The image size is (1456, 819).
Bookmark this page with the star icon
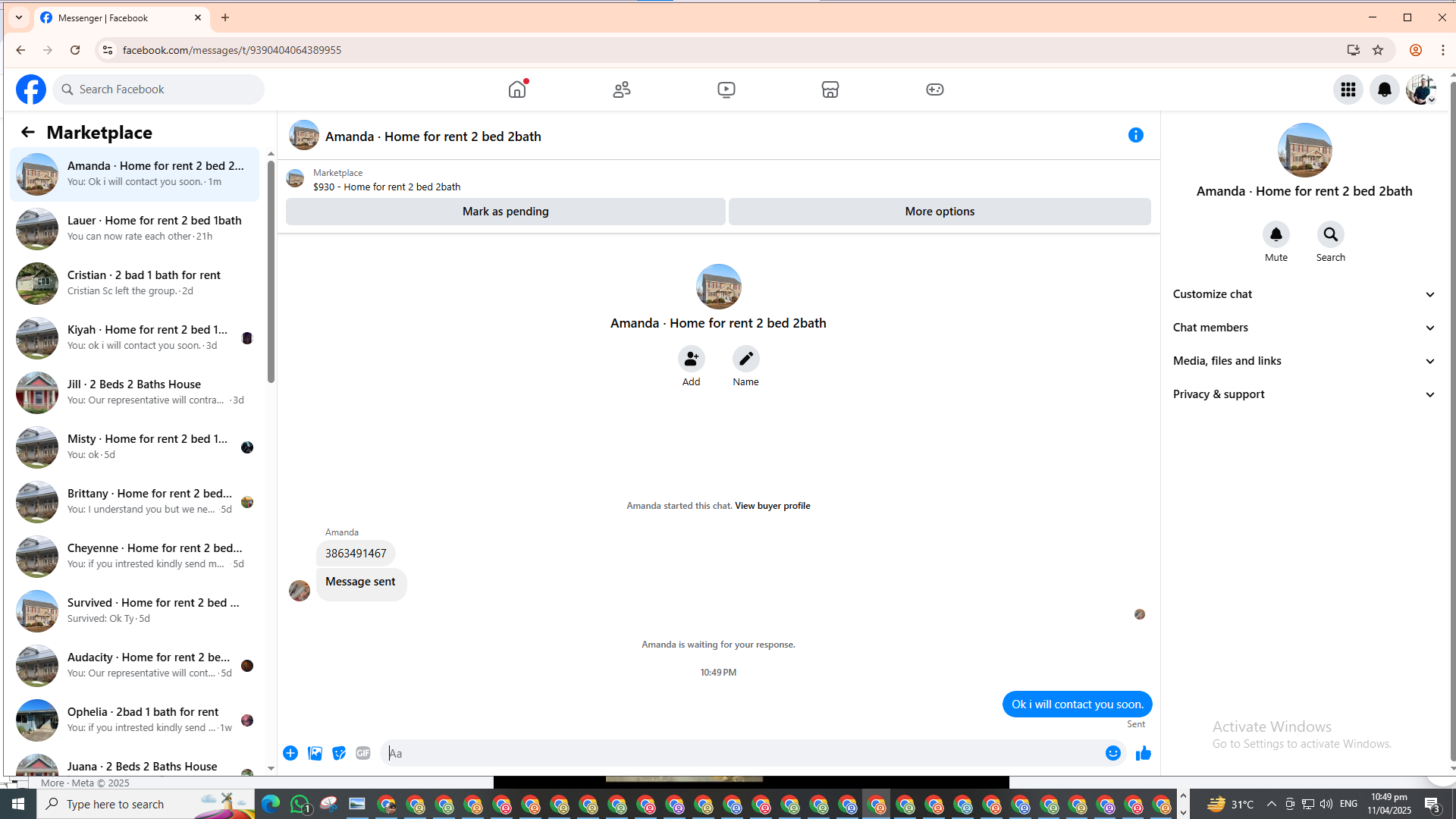pos(1378,50)
